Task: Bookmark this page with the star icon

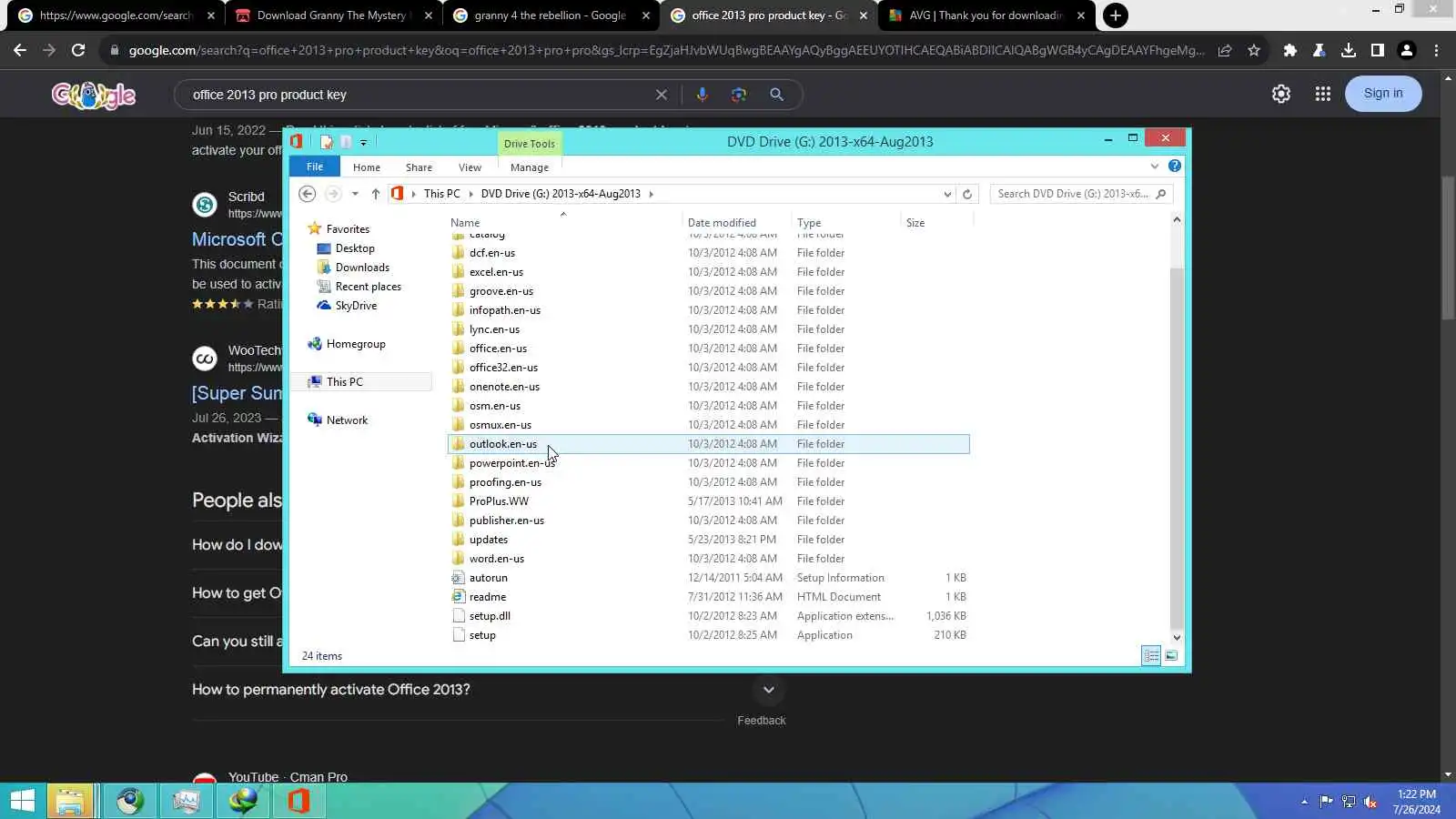Action: 1254,50
